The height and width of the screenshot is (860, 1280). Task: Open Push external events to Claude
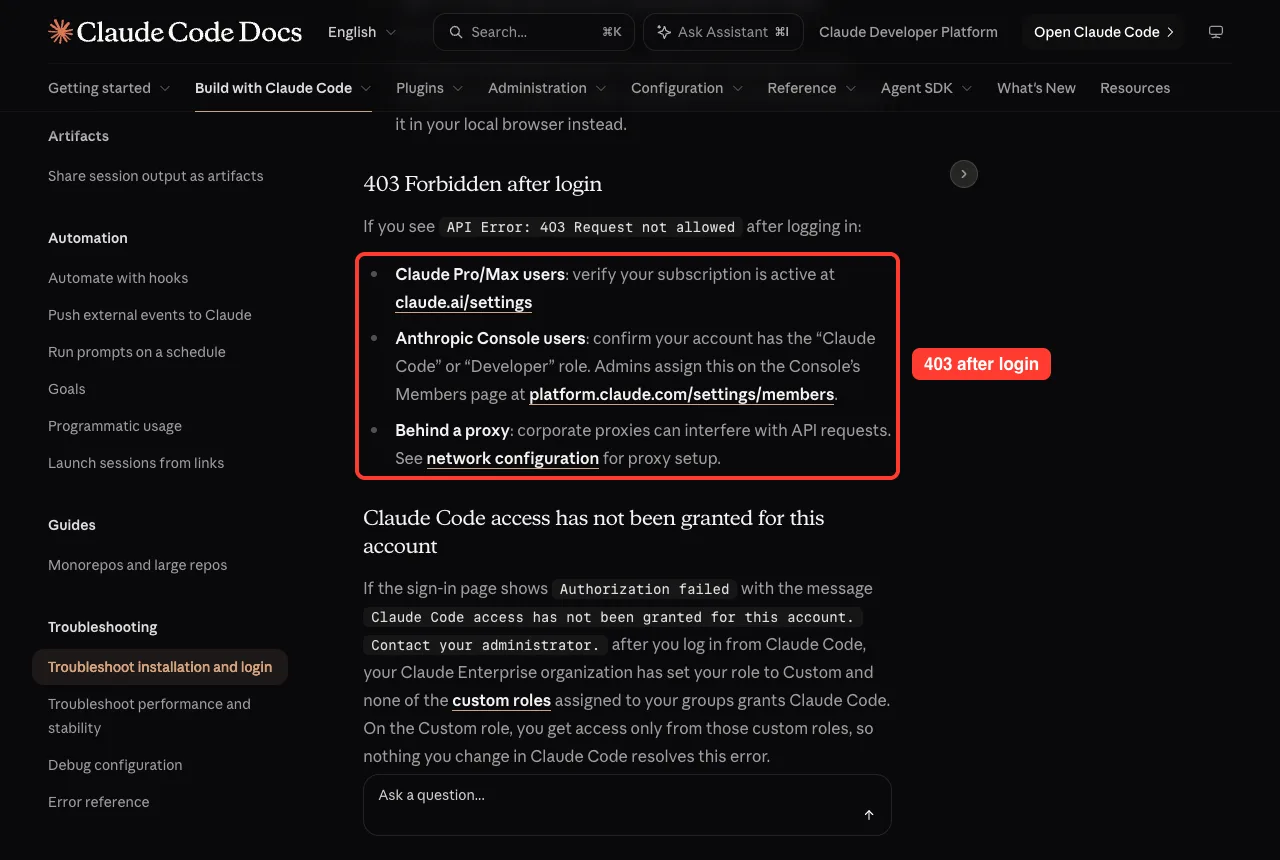[x=150, y=315]
